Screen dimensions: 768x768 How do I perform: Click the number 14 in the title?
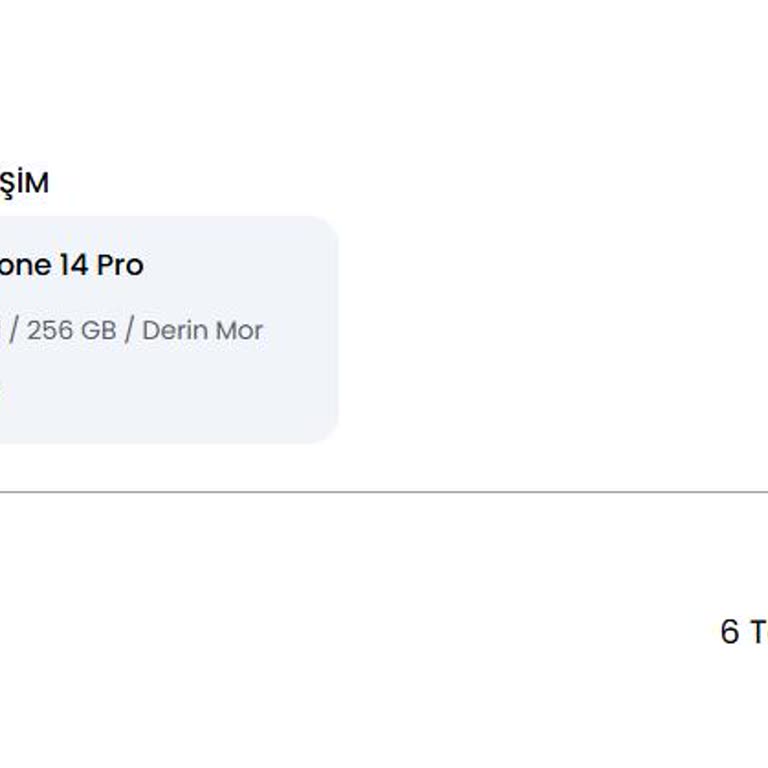point(73,265)
